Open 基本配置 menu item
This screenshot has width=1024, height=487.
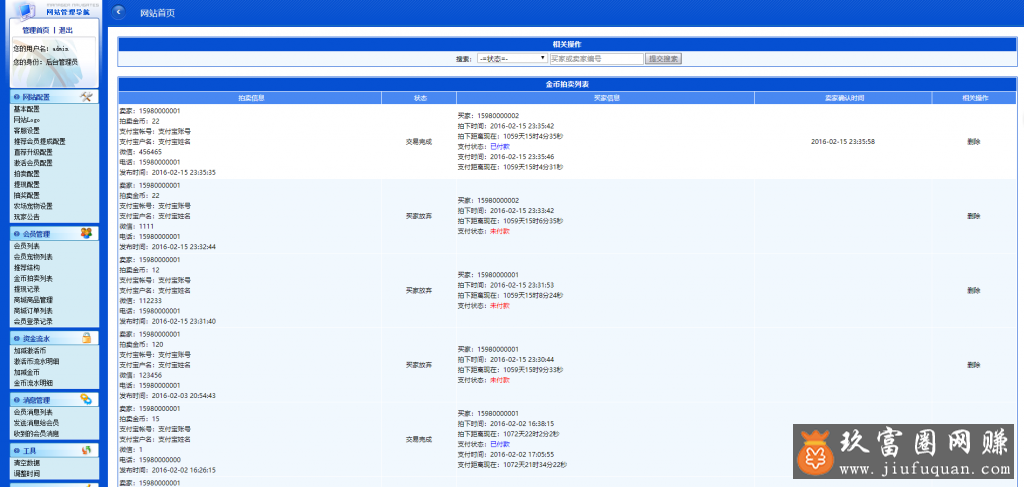click(27, 109)
